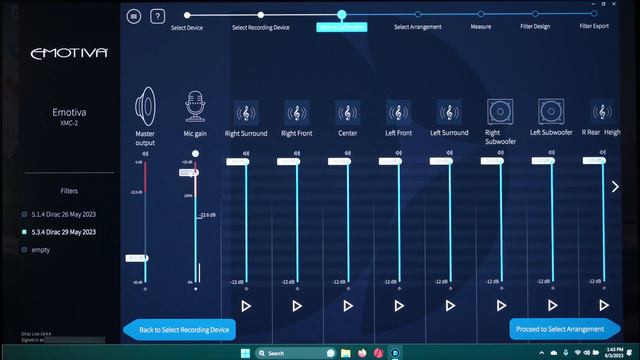The width and height of the screenshot is (640, 360).
Task: Play test signal for R Rear Height
Action: (604, 305)
